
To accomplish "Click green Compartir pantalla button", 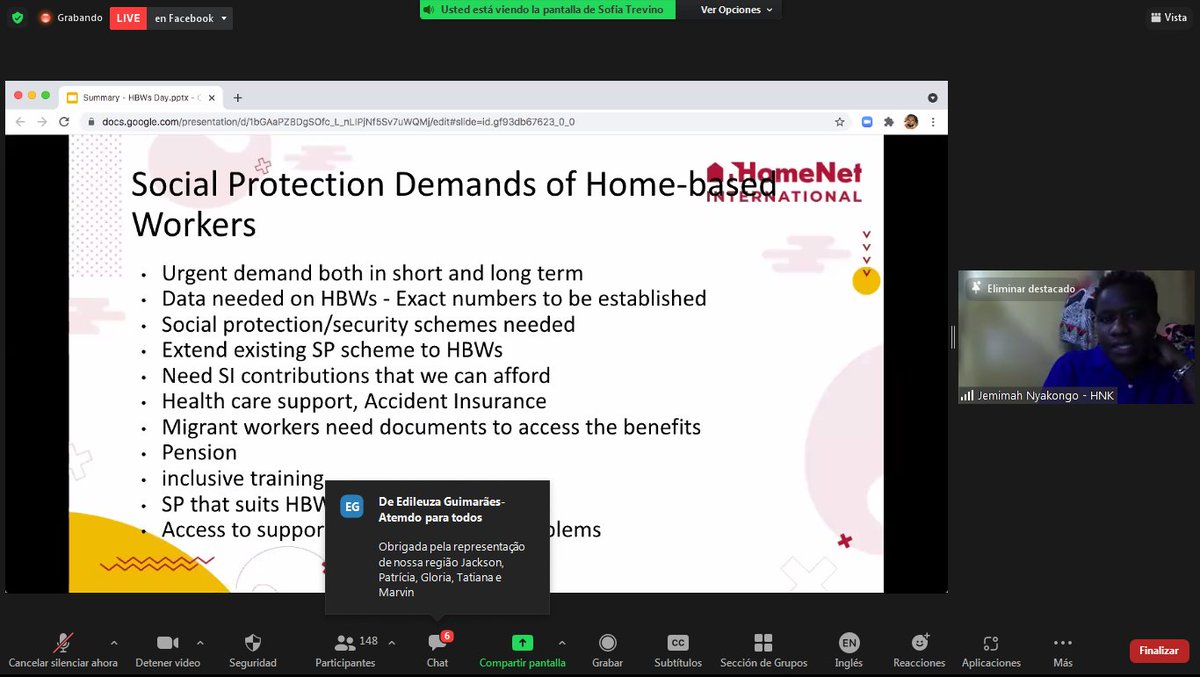I will (522, 650).
